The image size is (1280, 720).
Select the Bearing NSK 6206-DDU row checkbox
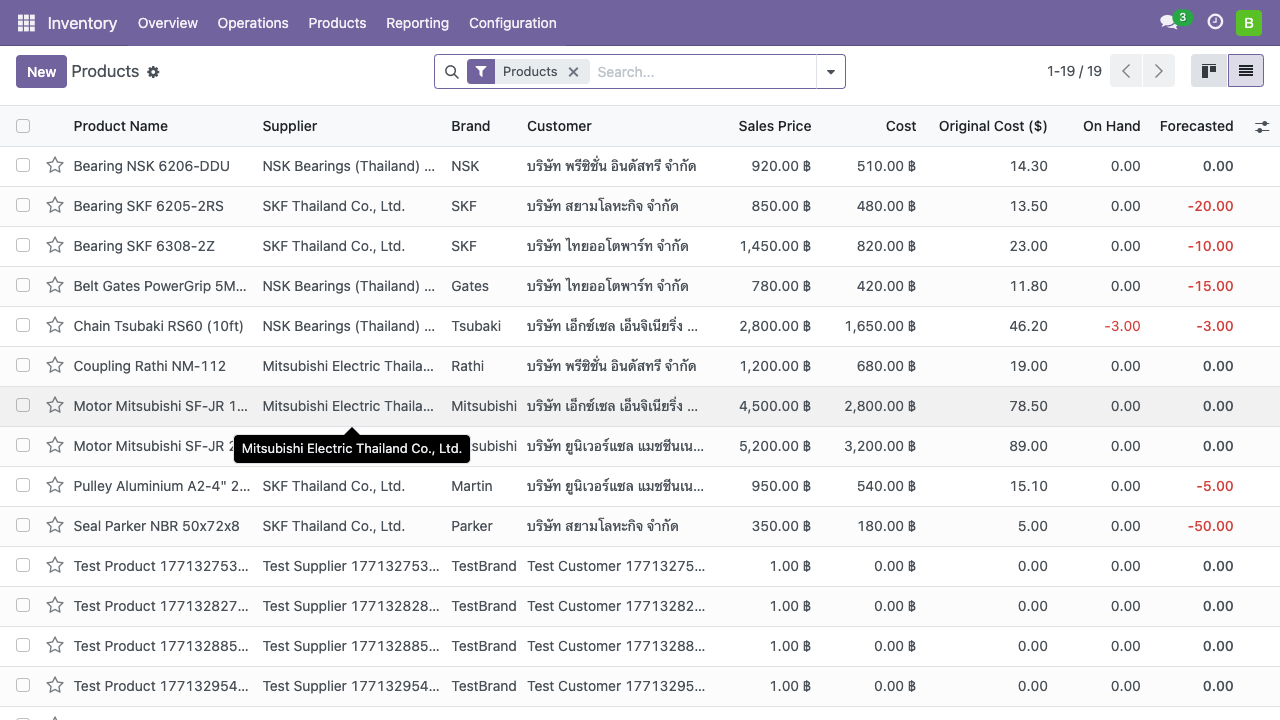(23, 166)
